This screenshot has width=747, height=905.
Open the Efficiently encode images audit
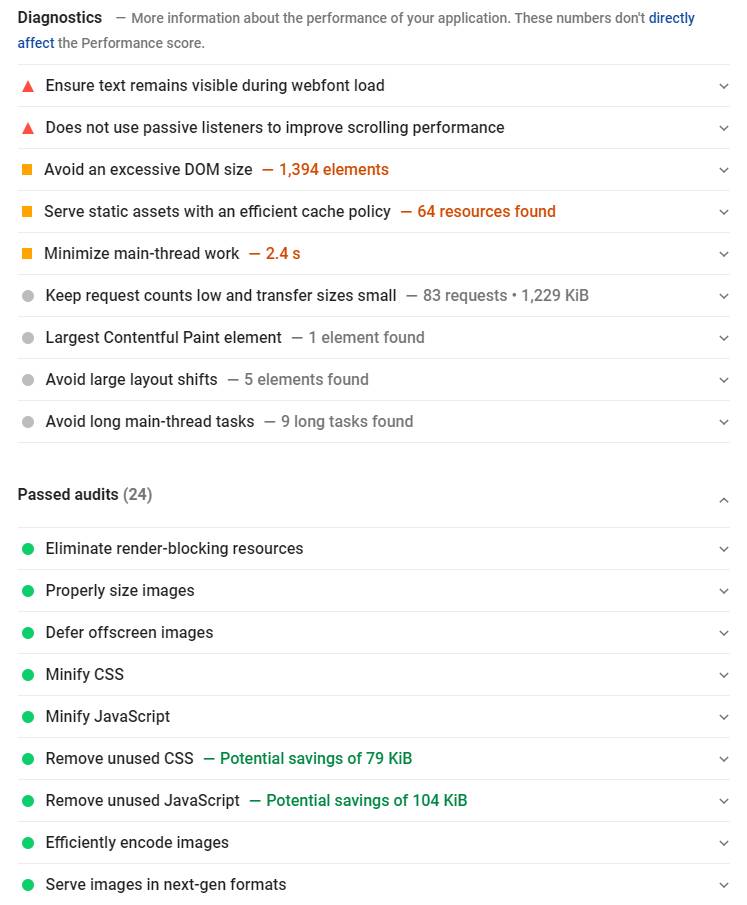point(137,843)
